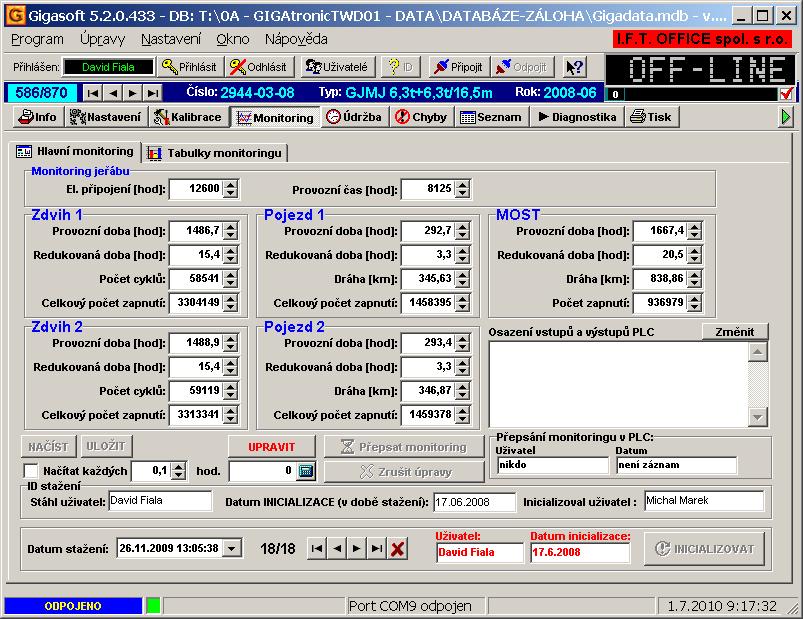Click the Přihlásit login button
The height and width of the screenshot is (619, 803).
coord(189,67)
